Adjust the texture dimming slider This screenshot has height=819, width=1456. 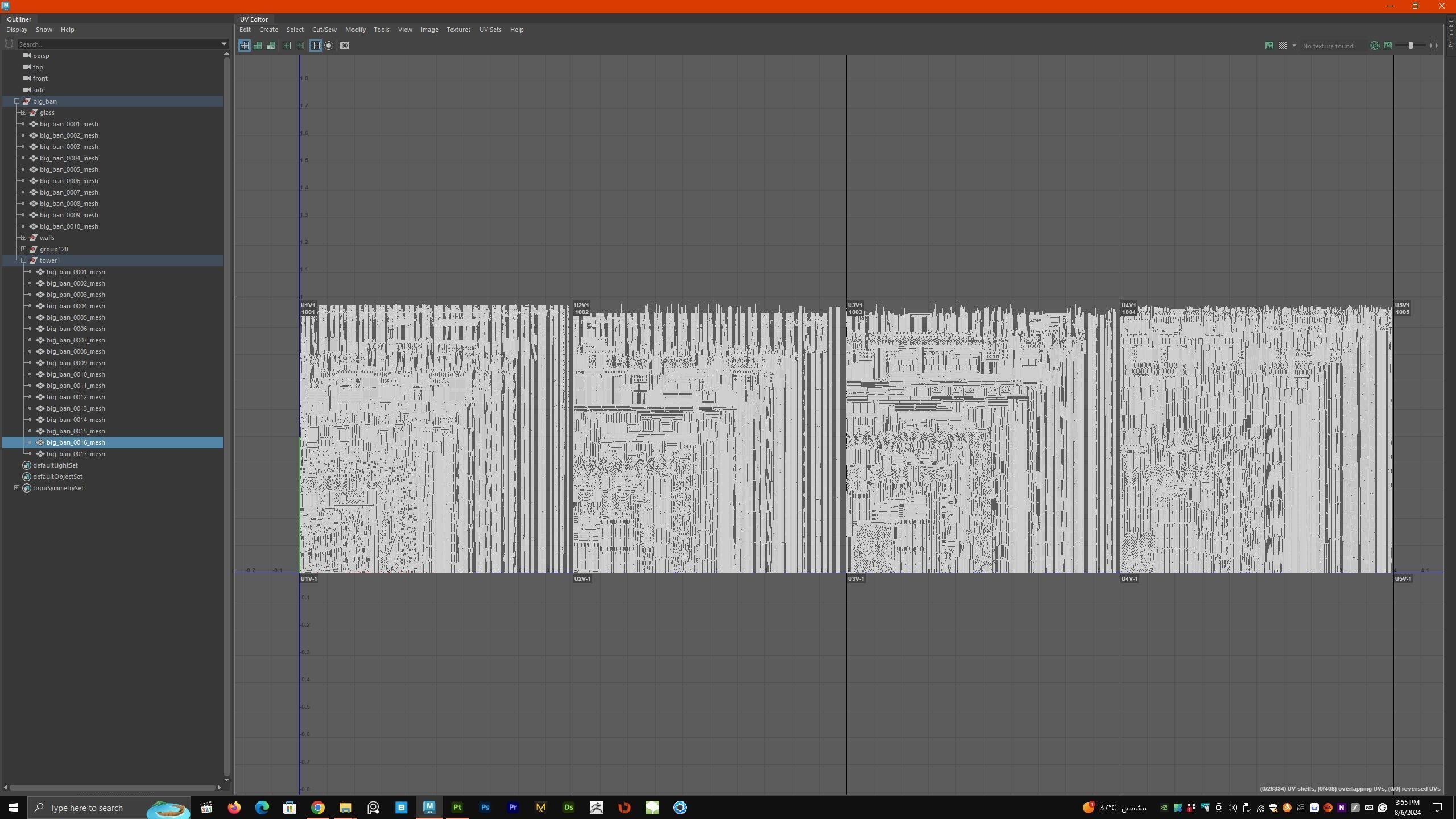[x=1410, y=45]
